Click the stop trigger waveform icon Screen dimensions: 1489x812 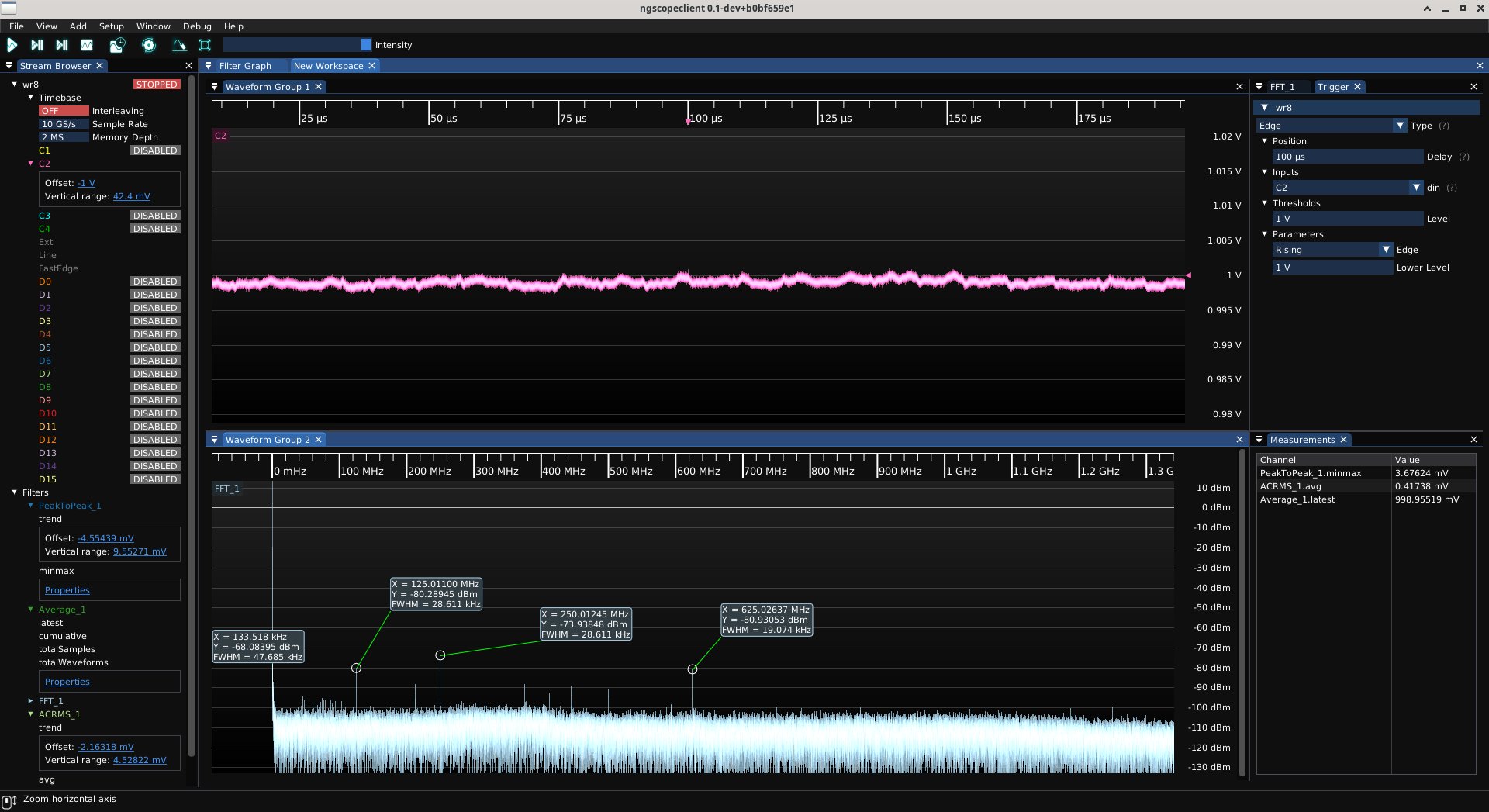tap(87, 45)
